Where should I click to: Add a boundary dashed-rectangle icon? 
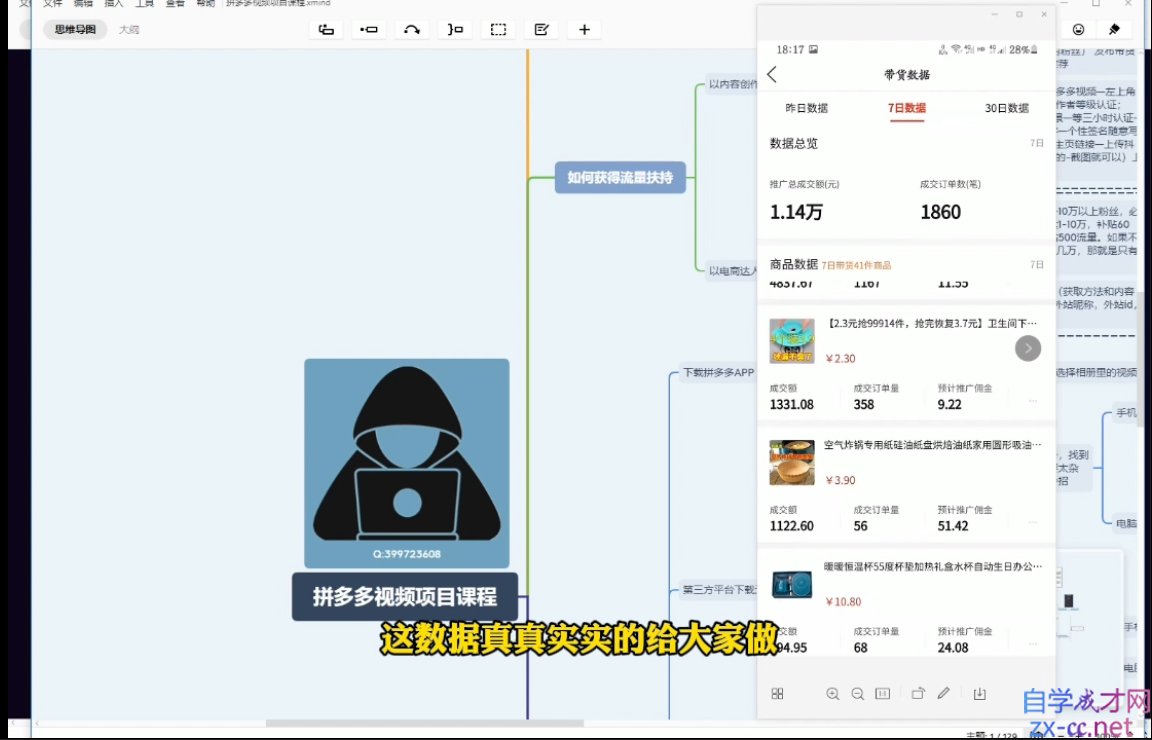tap(498, 29)
